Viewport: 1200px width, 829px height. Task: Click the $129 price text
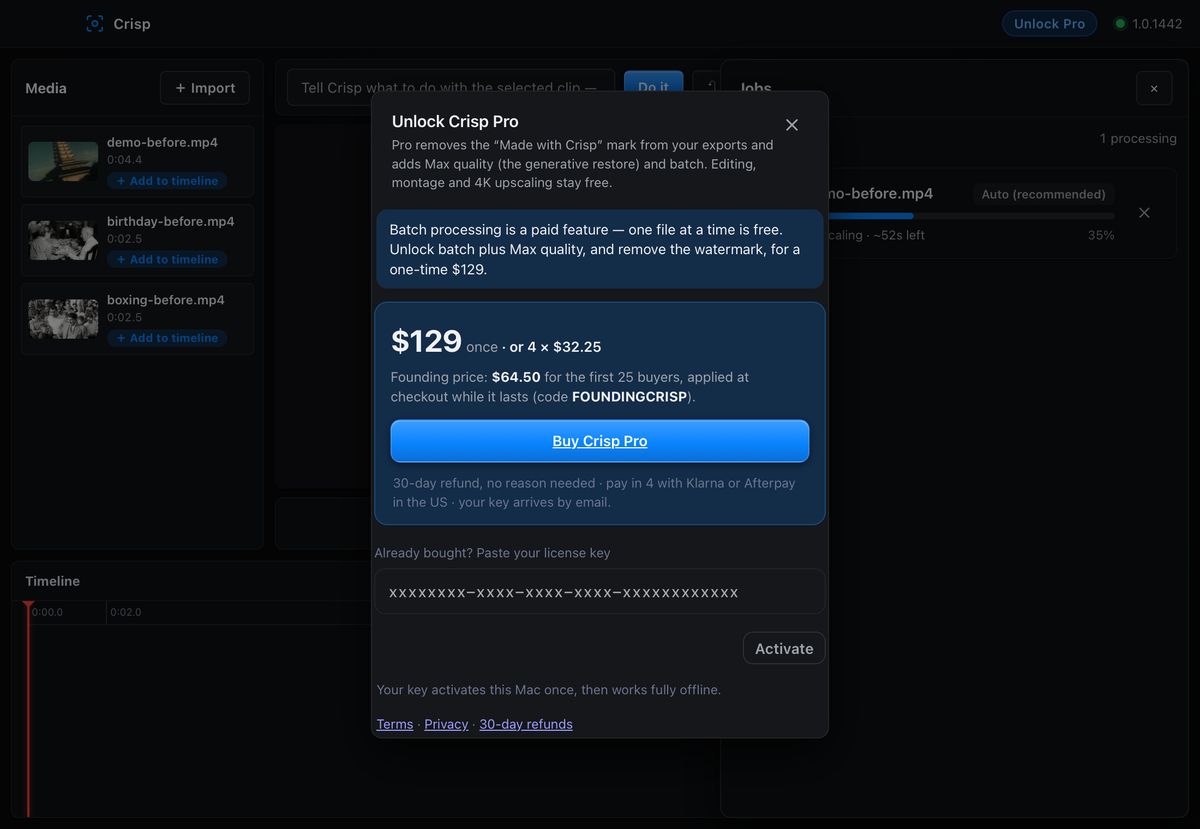coord(426,342)
